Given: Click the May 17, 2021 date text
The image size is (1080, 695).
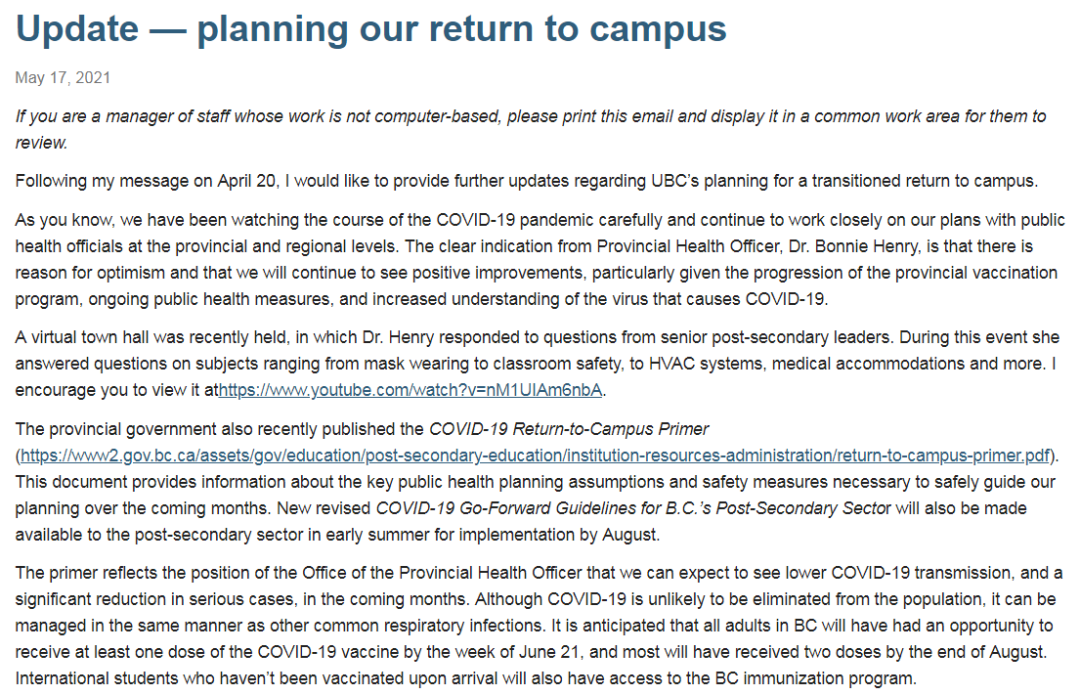Looking at the screenshot, I should [x=63, y=77].
